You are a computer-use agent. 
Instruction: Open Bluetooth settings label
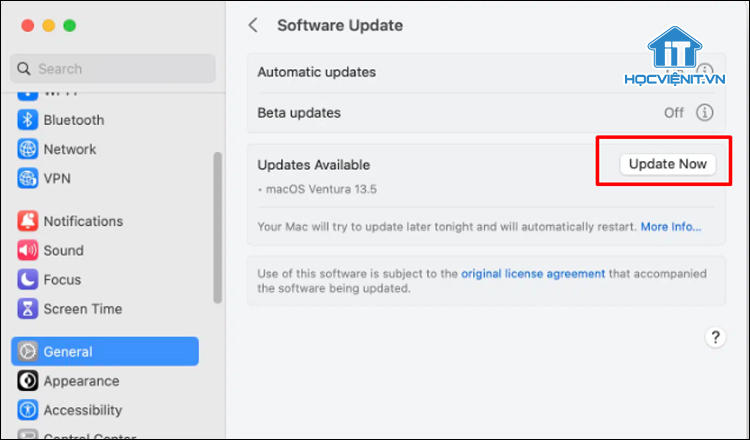(74, 120)
